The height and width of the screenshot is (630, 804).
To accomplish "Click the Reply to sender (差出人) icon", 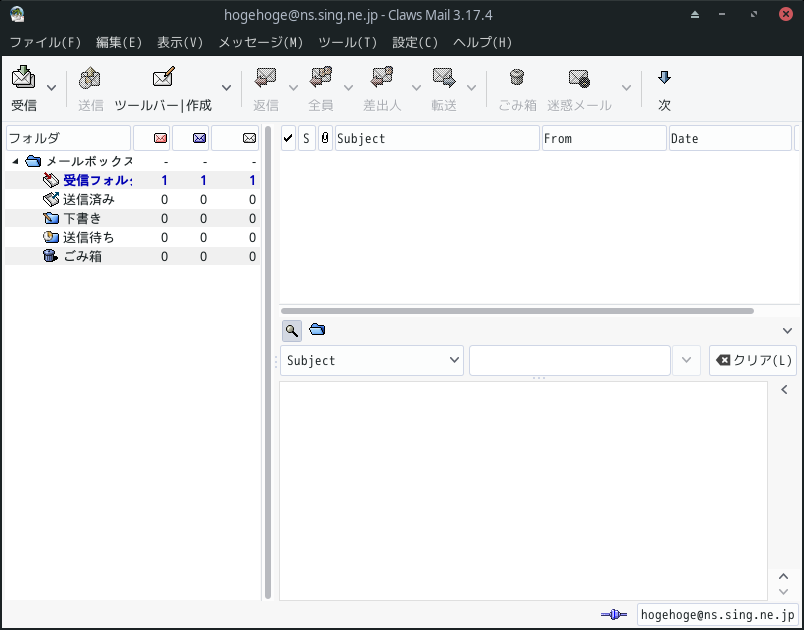I will pos(382,77).
